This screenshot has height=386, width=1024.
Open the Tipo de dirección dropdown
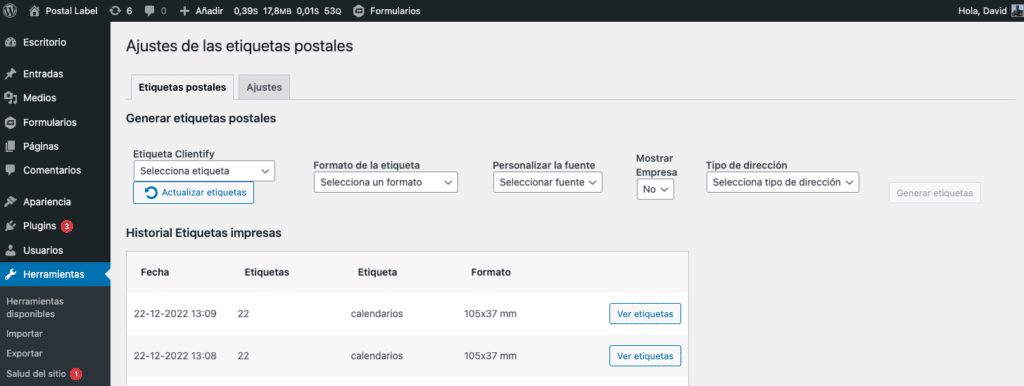[782, 182]
